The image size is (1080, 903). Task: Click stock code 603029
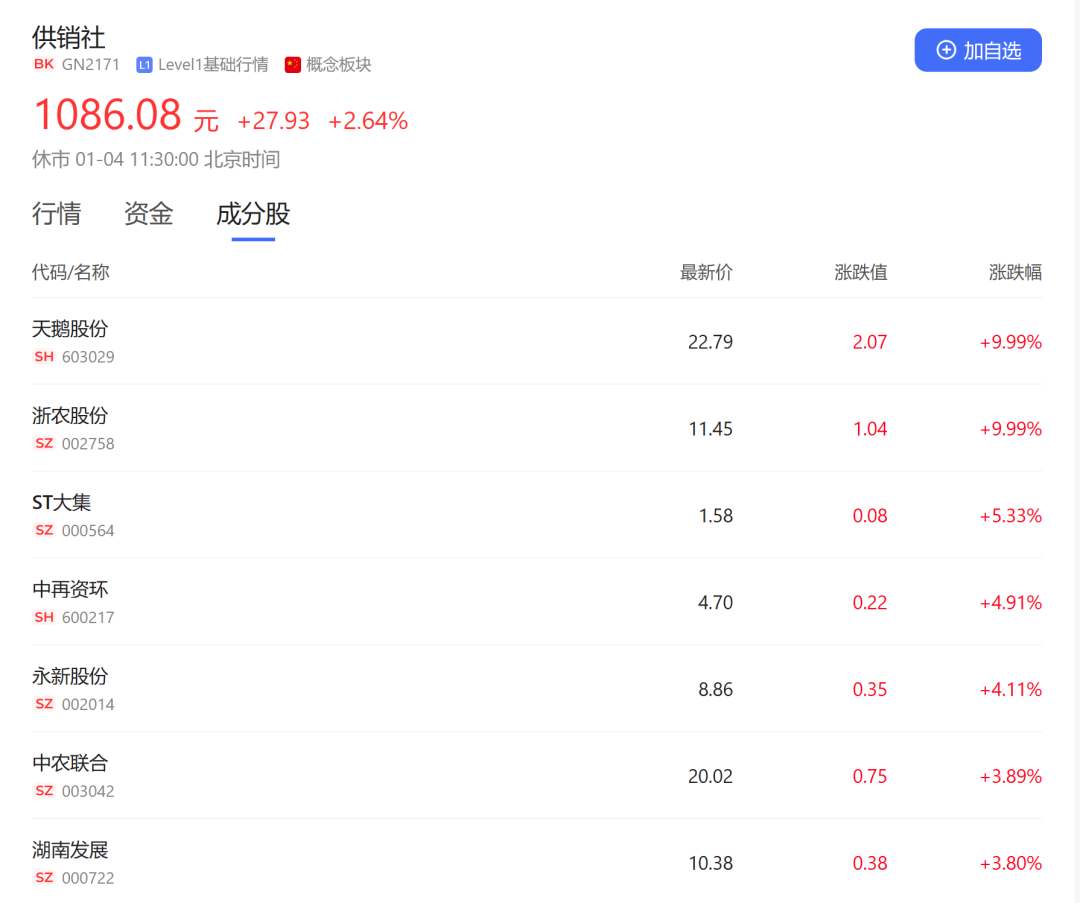point(88,357)
